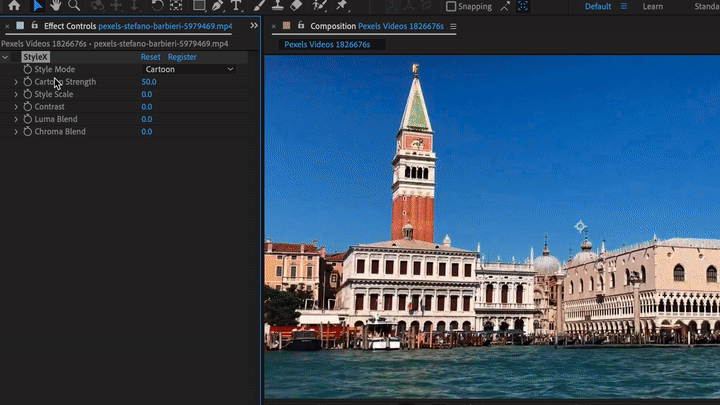Enable the Snapping checkbox
720x405 pixels.
[451, 6]
